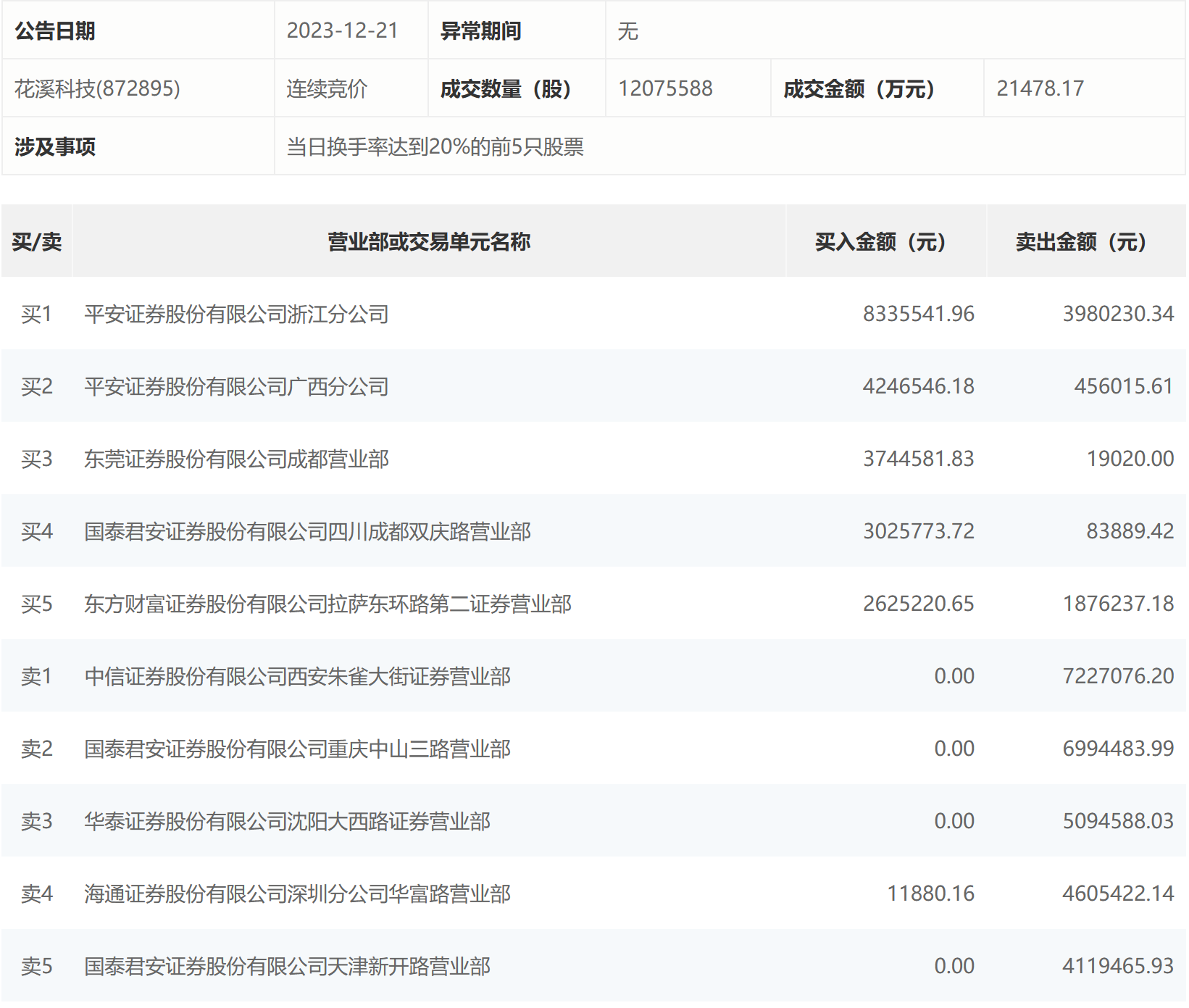Click sell amount 456015.61
Screen dimensions: 1189x1008
1124,386
